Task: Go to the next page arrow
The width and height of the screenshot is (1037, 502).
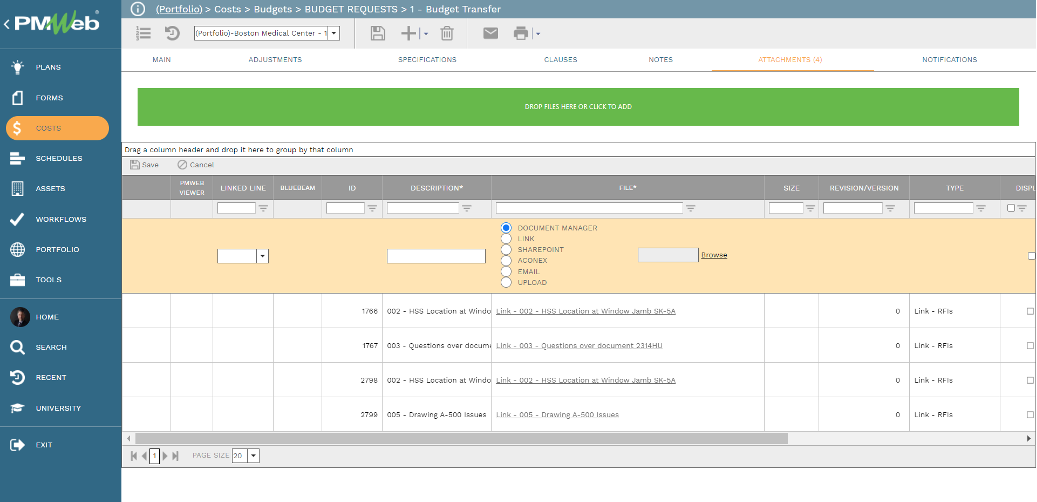Action: pyautogui.click(x=165, y=456)
